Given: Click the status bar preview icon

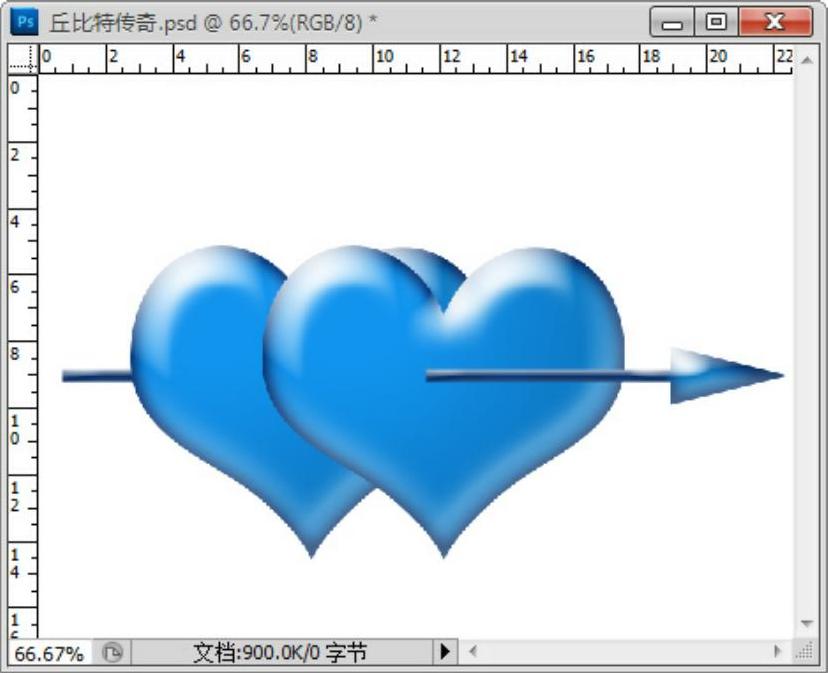Looking at the screenshot, I should (112, 653).
